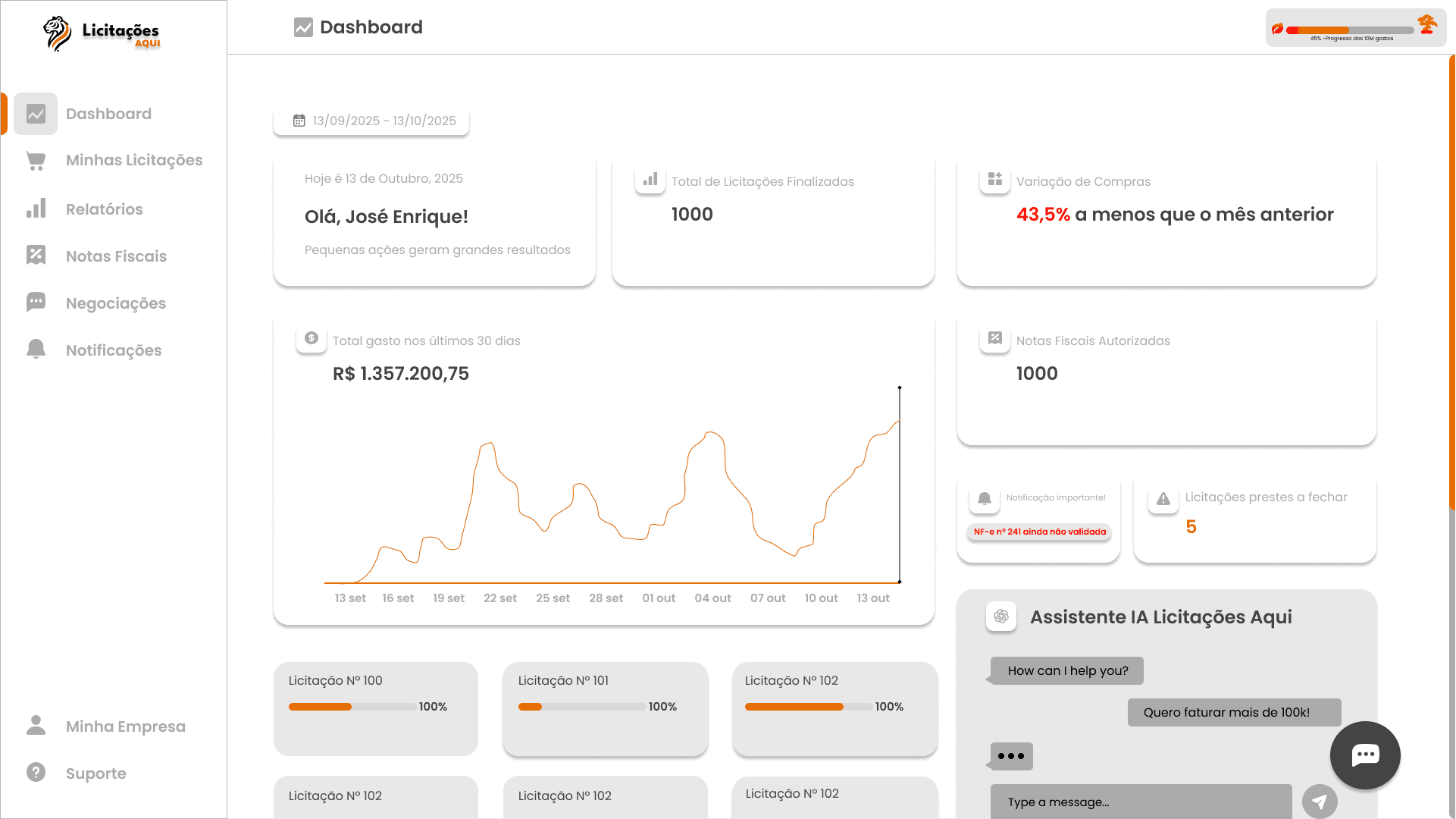Open notifications via the Notificações bell icon

coord(35,350)
